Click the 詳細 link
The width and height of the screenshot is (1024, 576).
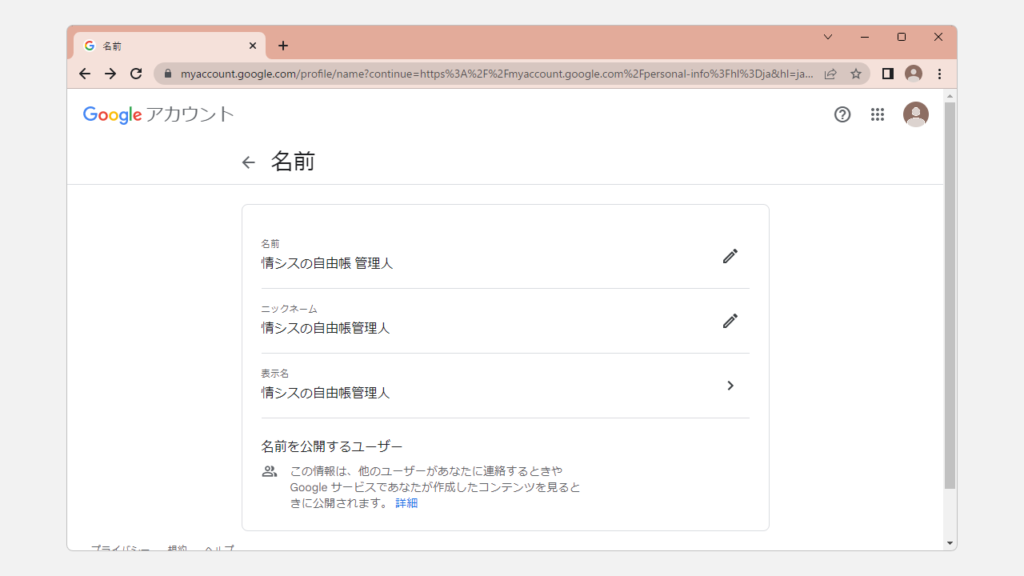[x=406, y=503]
